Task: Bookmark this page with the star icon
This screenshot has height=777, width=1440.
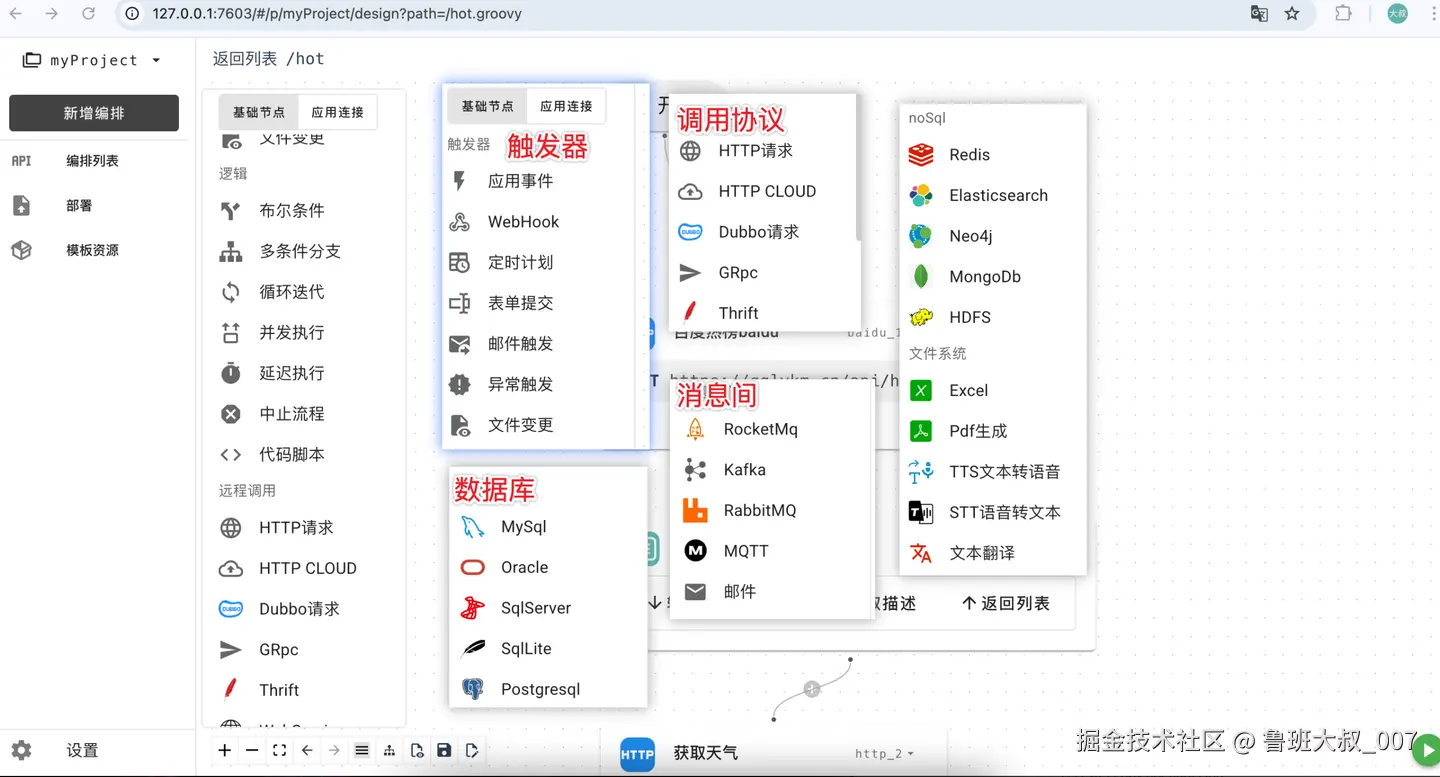Action: click(1292, 14)
